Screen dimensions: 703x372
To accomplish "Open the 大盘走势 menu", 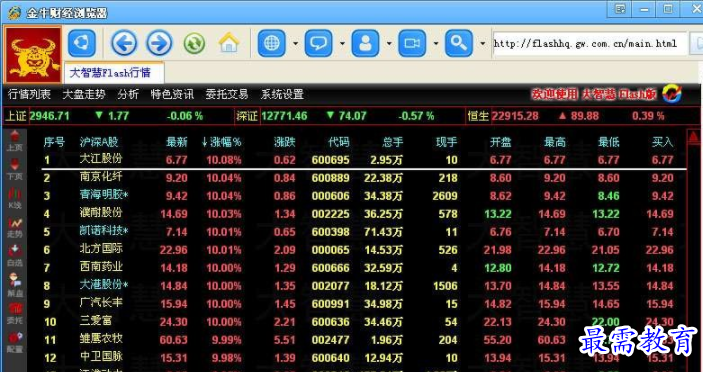I will 84,94.
